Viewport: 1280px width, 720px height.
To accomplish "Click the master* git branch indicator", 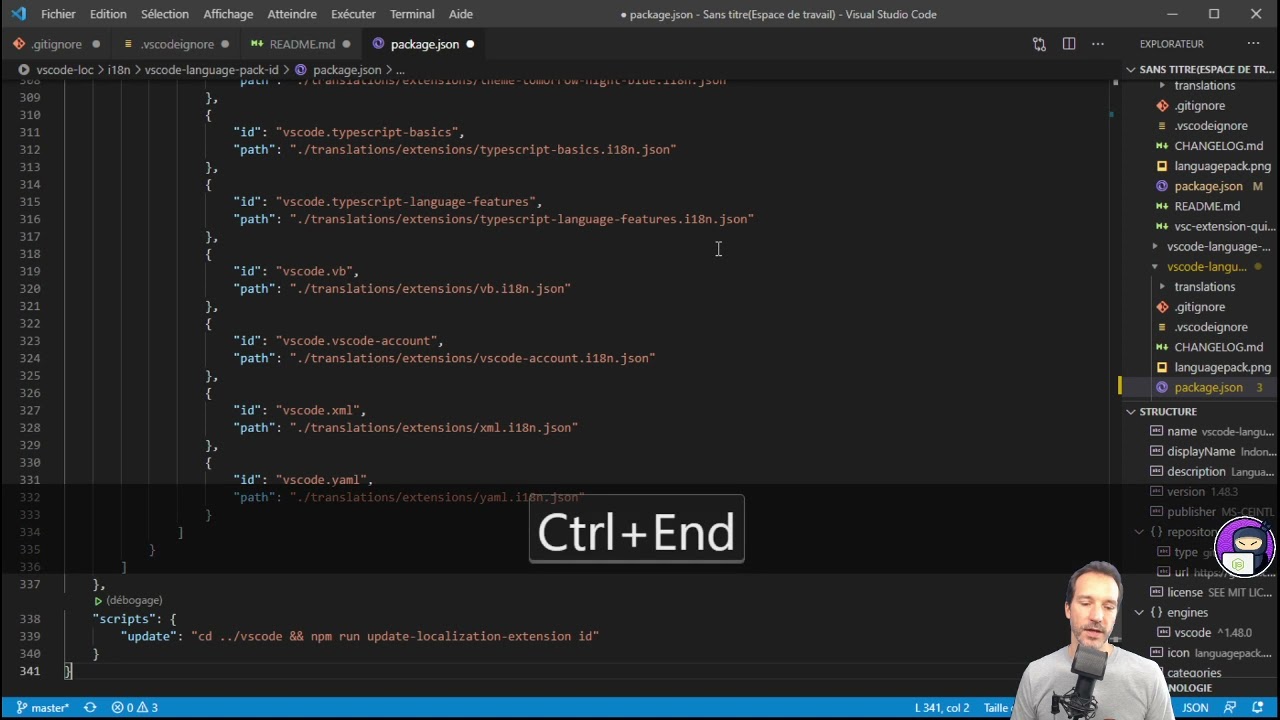I will 42,707.
